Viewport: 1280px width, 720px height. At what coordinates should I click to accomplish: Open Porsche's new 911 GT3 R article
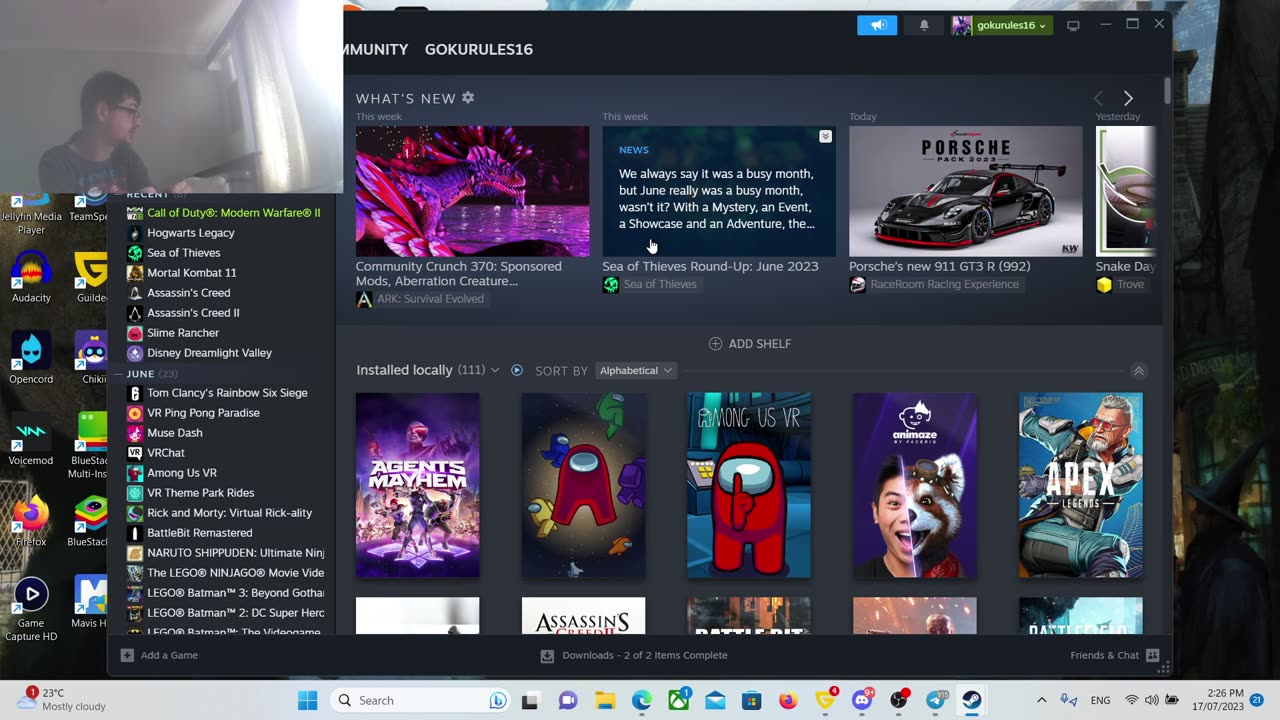(x=939, y=266)
